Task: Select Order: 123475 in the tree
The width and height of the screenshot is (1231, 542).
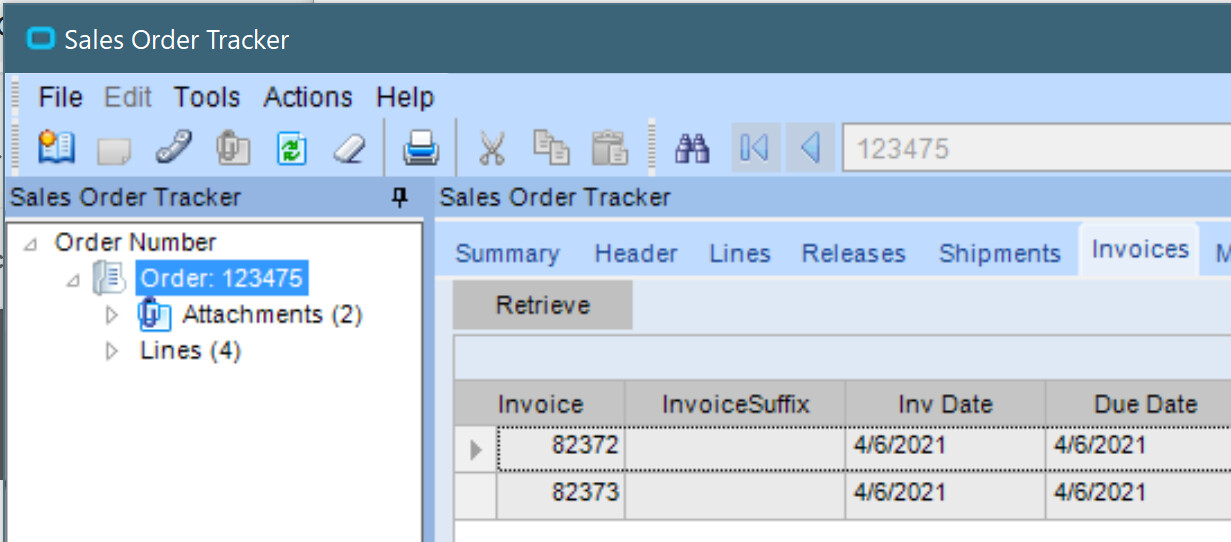Action: (221, 278)
